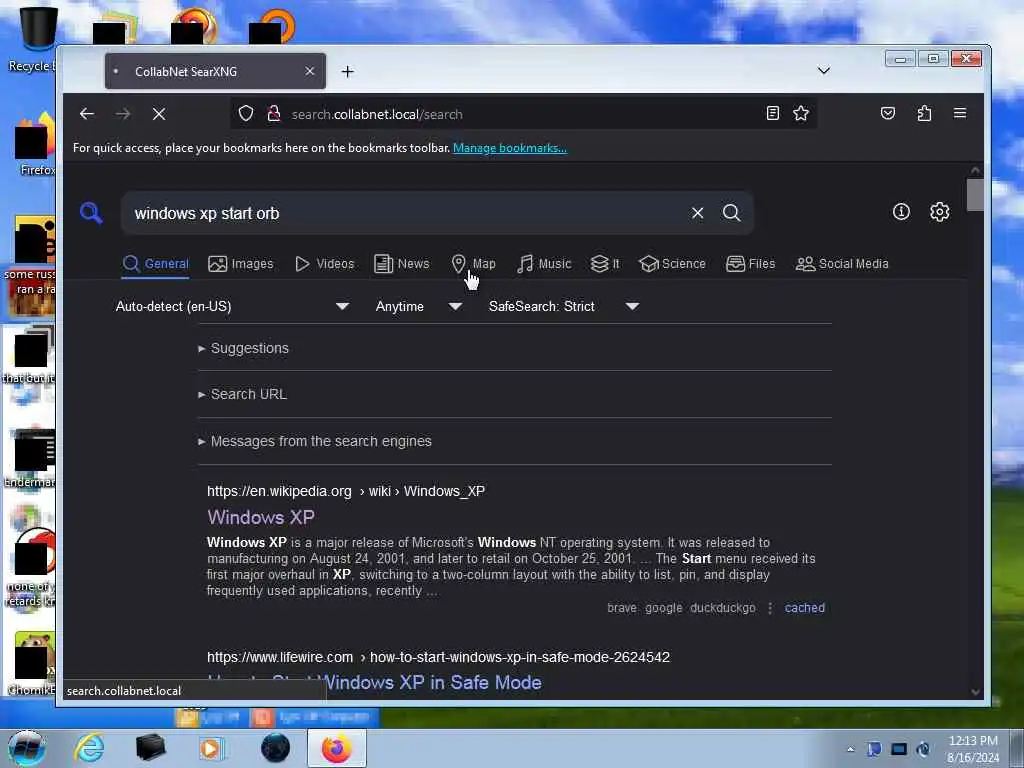1024x768 pixels.
Task: Switch to IT category
Action: pos(605,264)
